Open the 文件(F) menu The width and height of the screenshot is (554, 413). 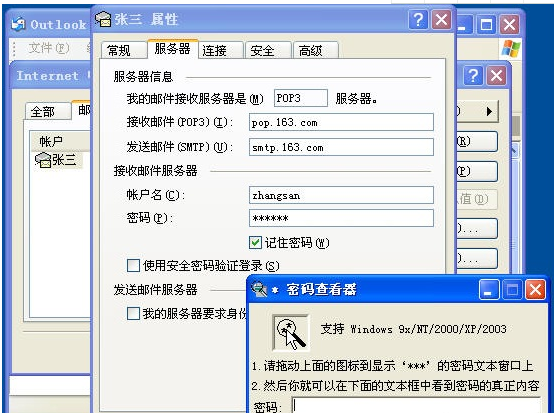[x=49, y=48]
